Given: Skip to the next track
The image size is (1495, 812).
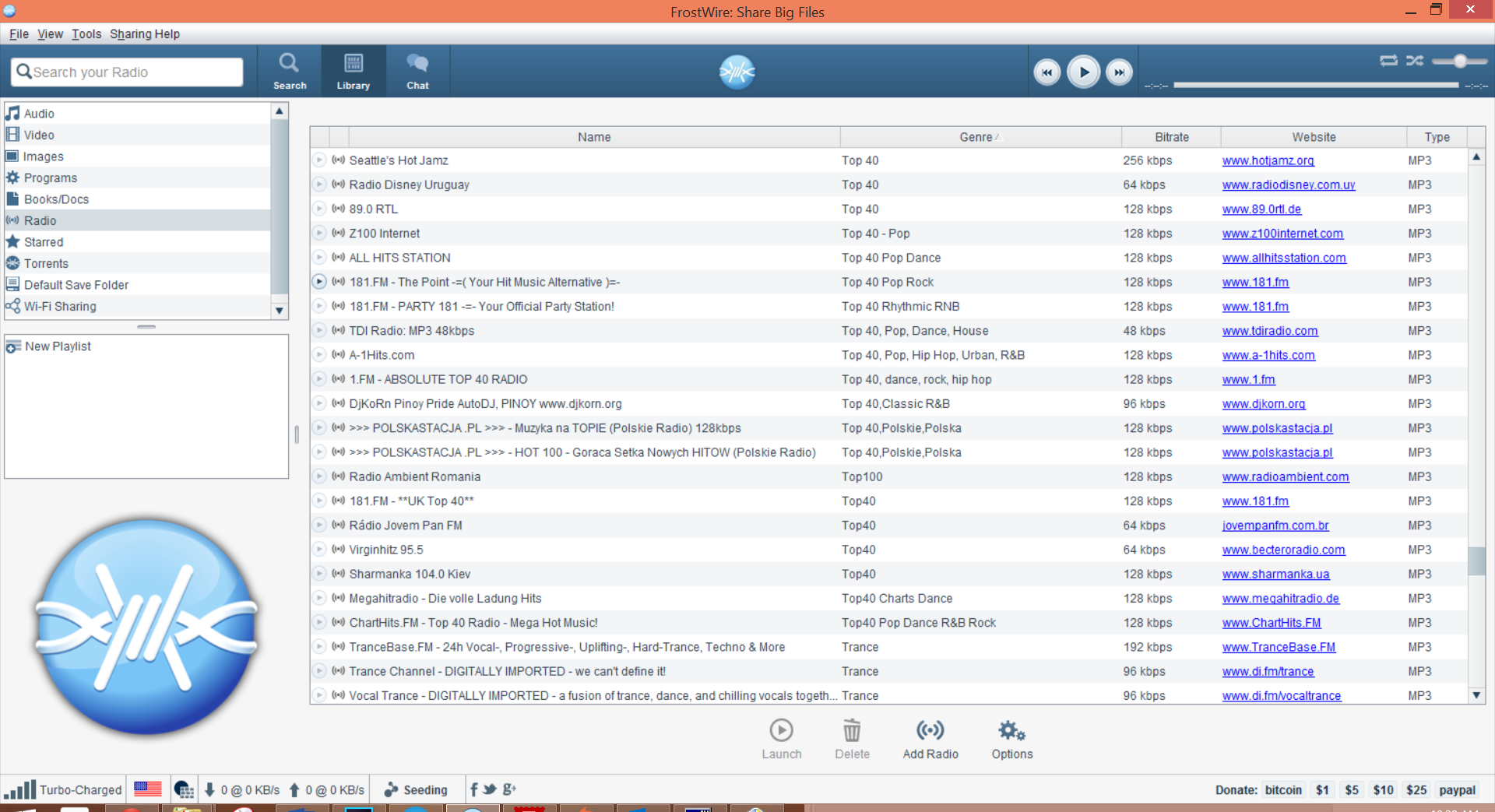Looking at the screenshot, I should tap(1119, 72).
